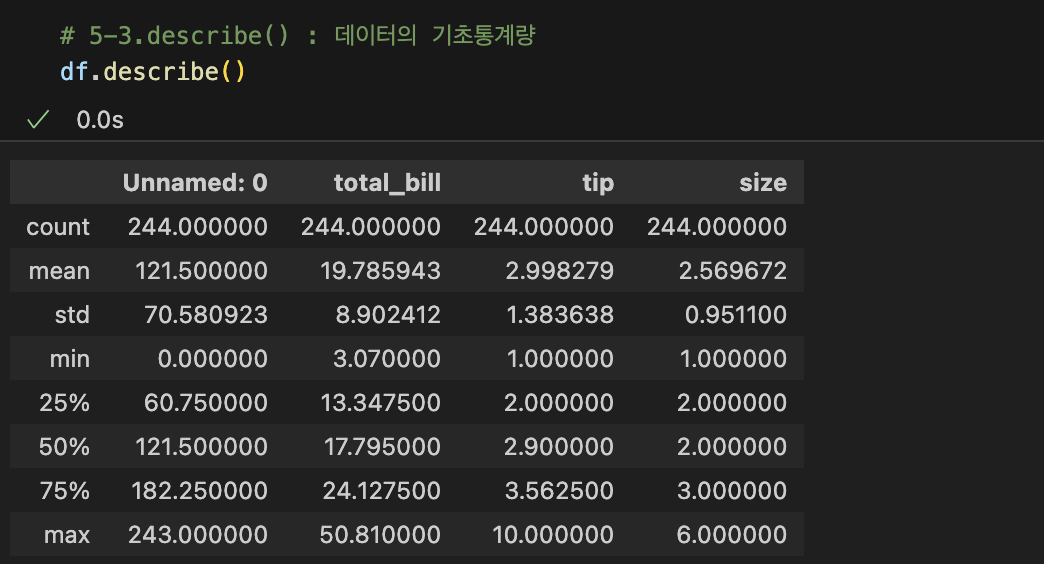The width and height of the screenshot is (1044, 564).
Task: Click the 50% row label
Action: (65, 447)
